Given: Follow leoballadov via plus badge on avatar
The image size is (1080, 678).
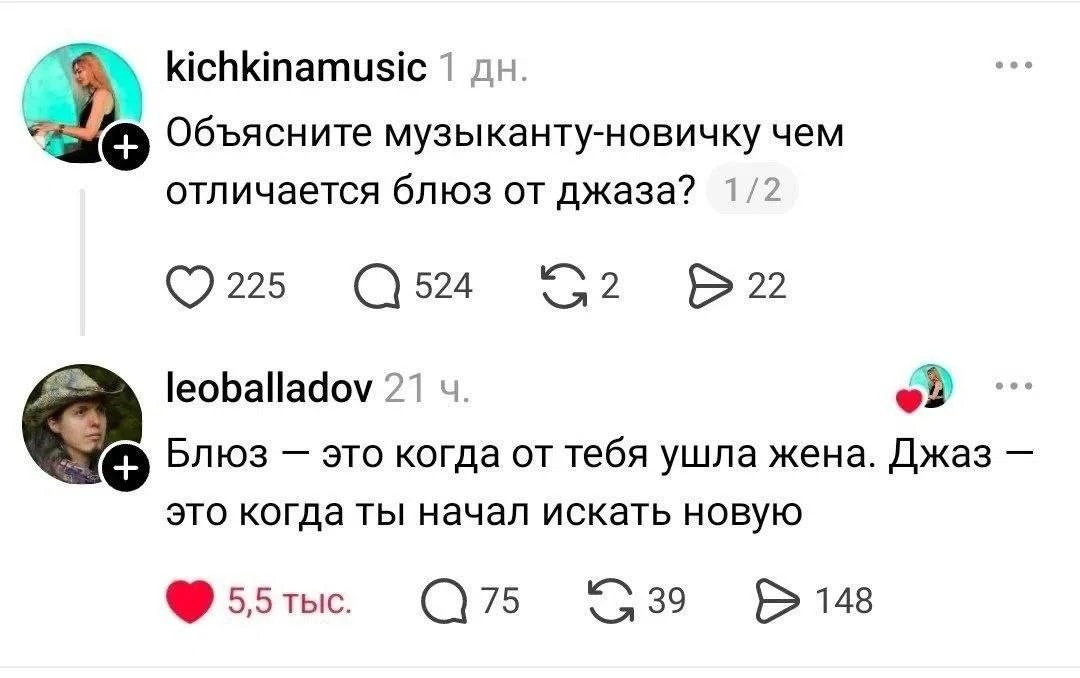Looking at the screenshot, I should (x=125, y=469).
